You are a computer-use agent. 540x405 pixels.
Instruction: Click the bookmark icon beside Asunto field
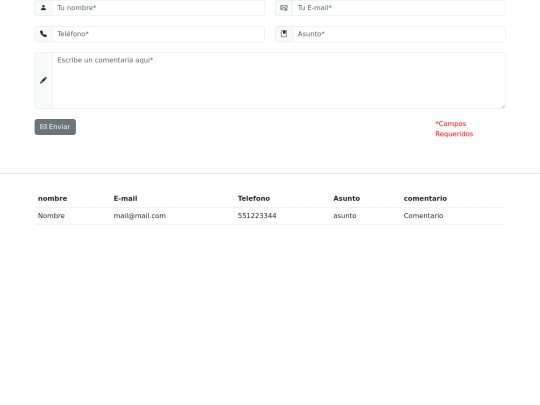284,34
